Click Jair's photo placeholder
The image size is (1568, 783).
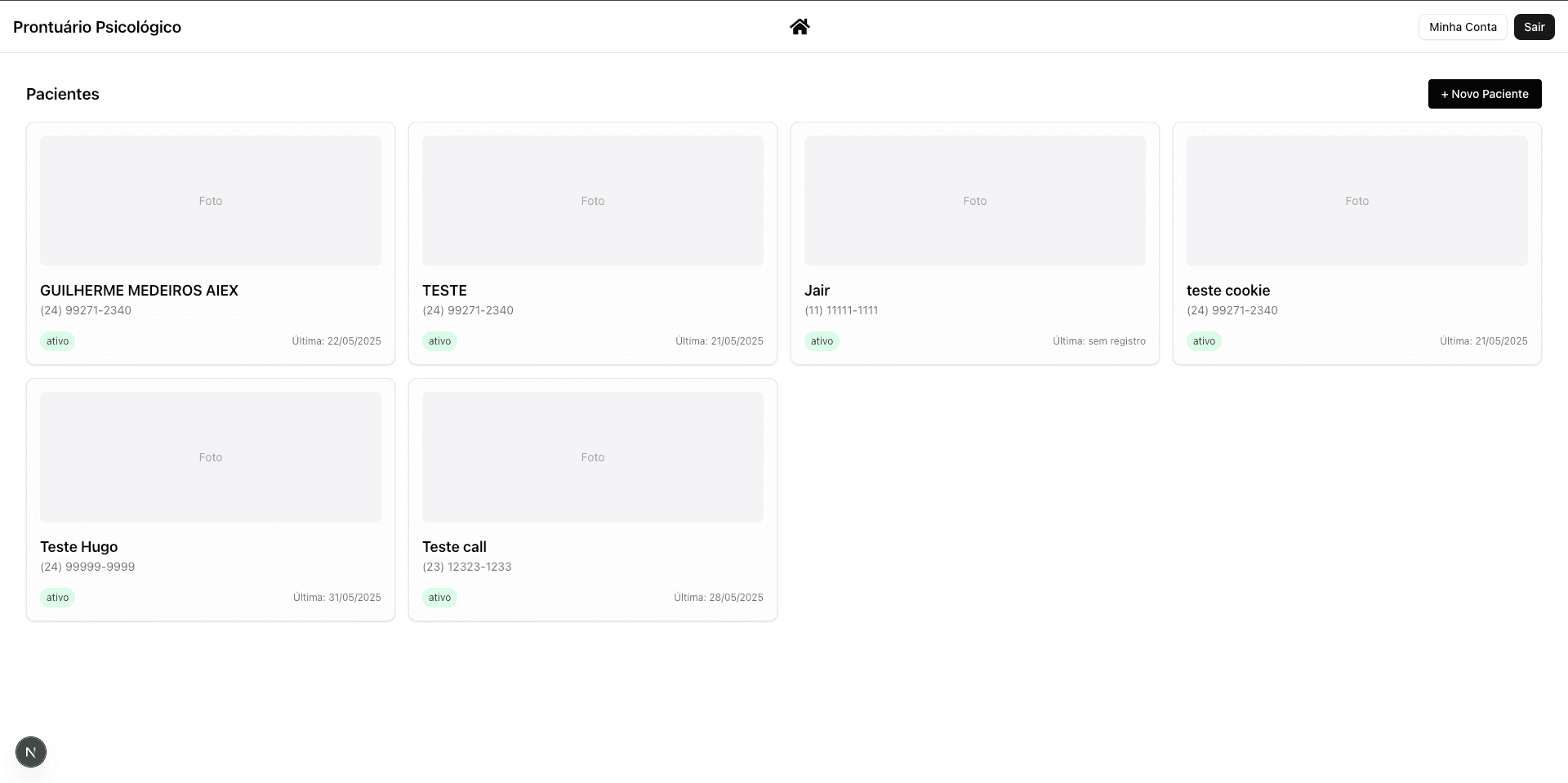pos(974,201)
